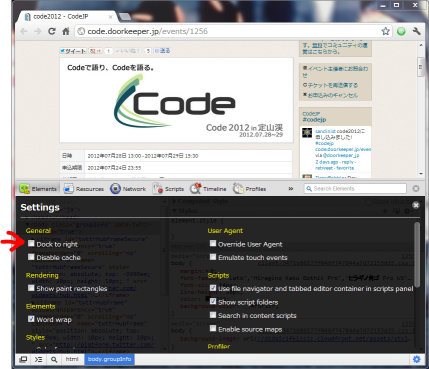
Task: Switch to the Network panel
Action: coord(128,189)
